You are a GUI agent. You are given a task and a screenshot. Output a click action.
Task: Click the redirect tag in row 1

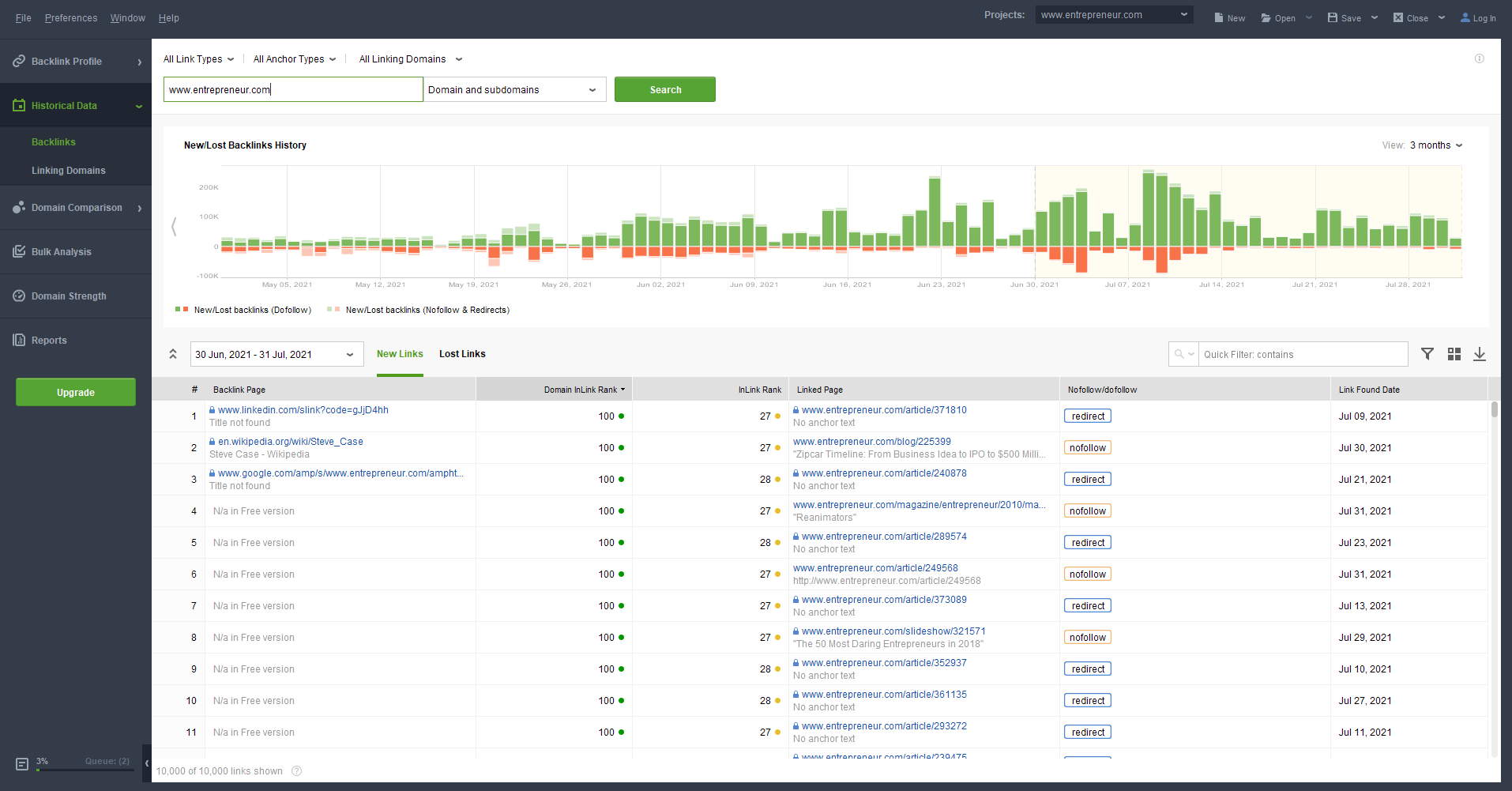[x=1087, y=416]
